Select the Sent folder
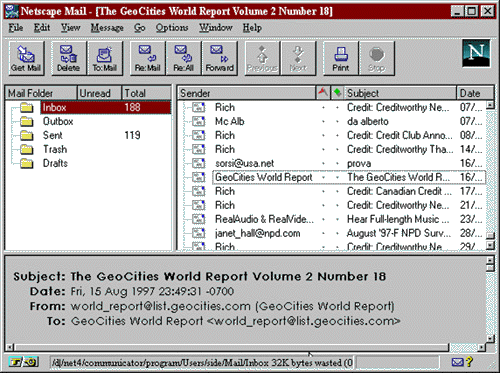500x373 pixels. point(53,135)
